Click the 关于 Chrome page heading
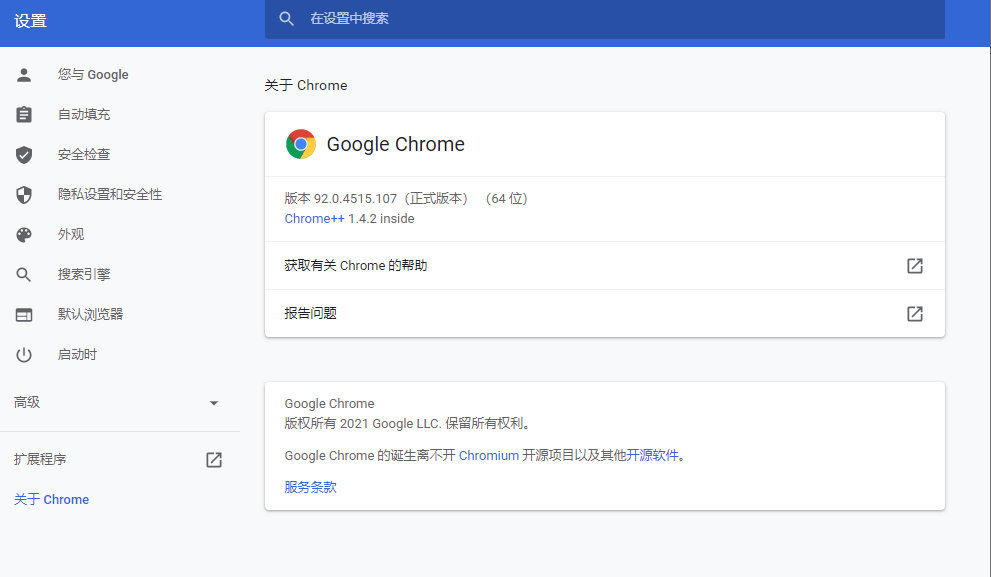 click(306, 85)
